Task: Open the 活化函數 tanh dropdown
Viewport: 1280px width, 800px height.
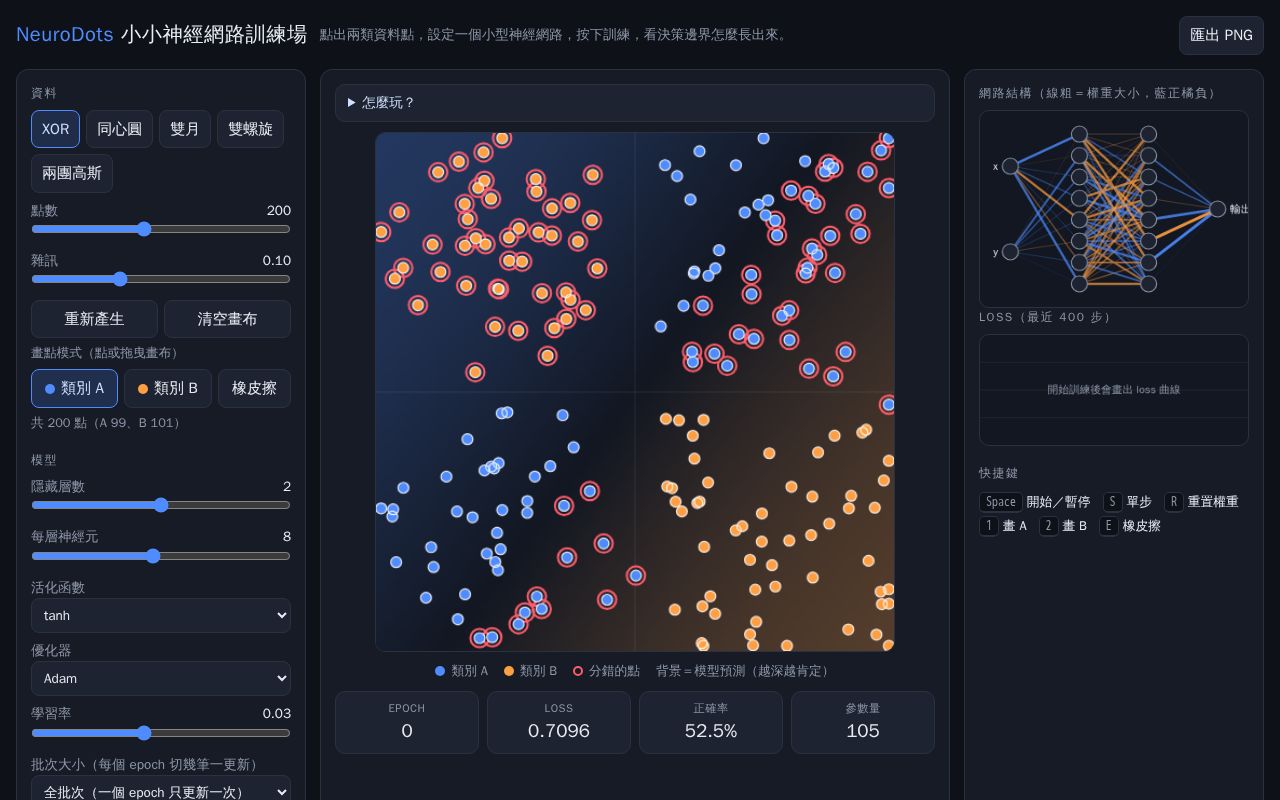Action: [x=161, y=615]
